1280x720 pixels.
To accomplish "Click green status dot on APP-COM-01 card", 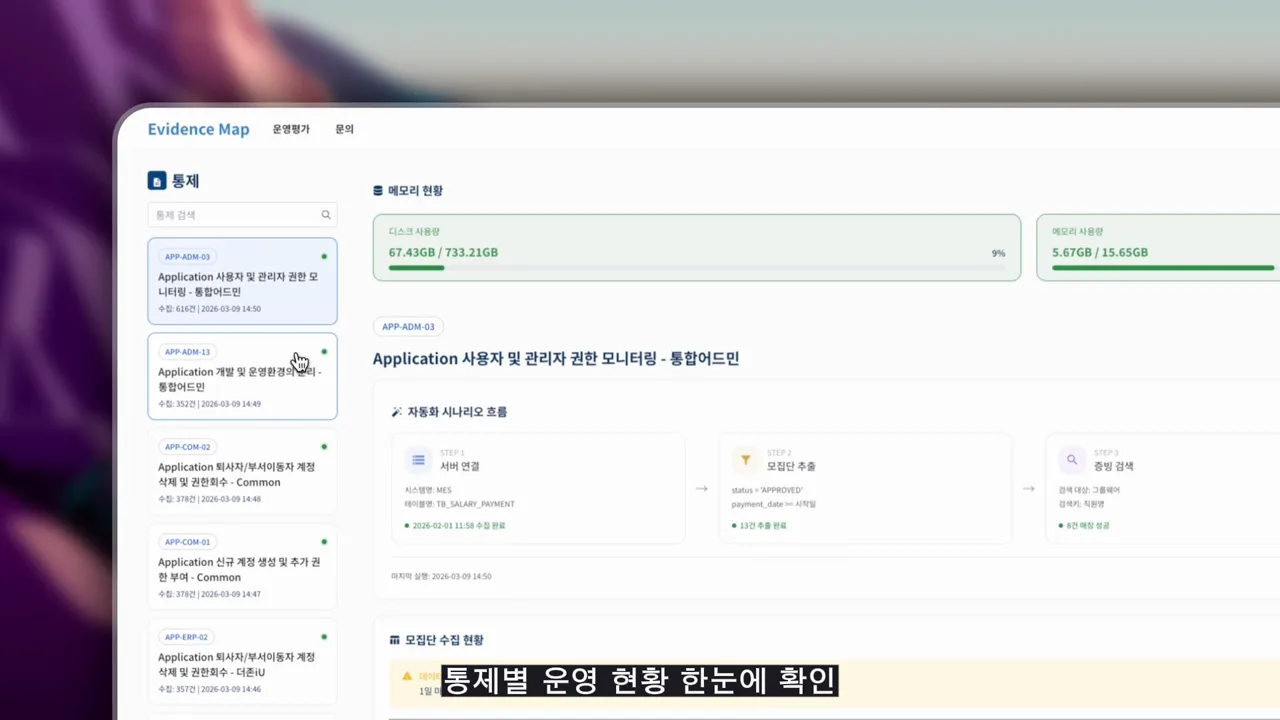I will pos(324,541).
